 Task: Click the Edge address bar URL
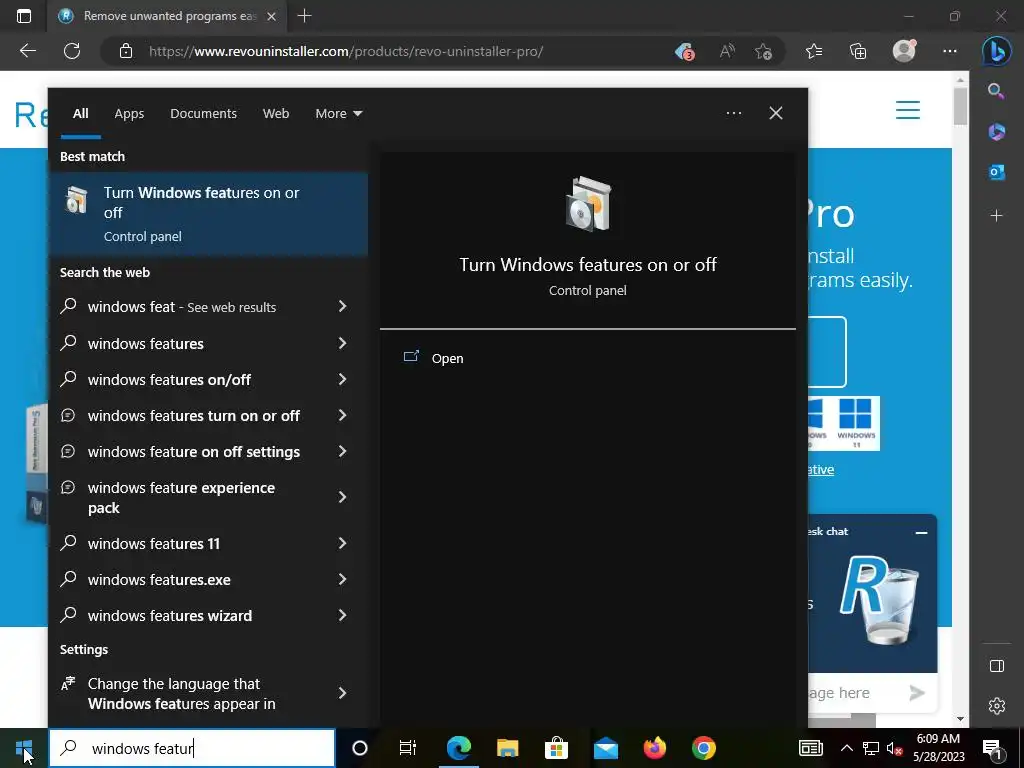point(346,51)
